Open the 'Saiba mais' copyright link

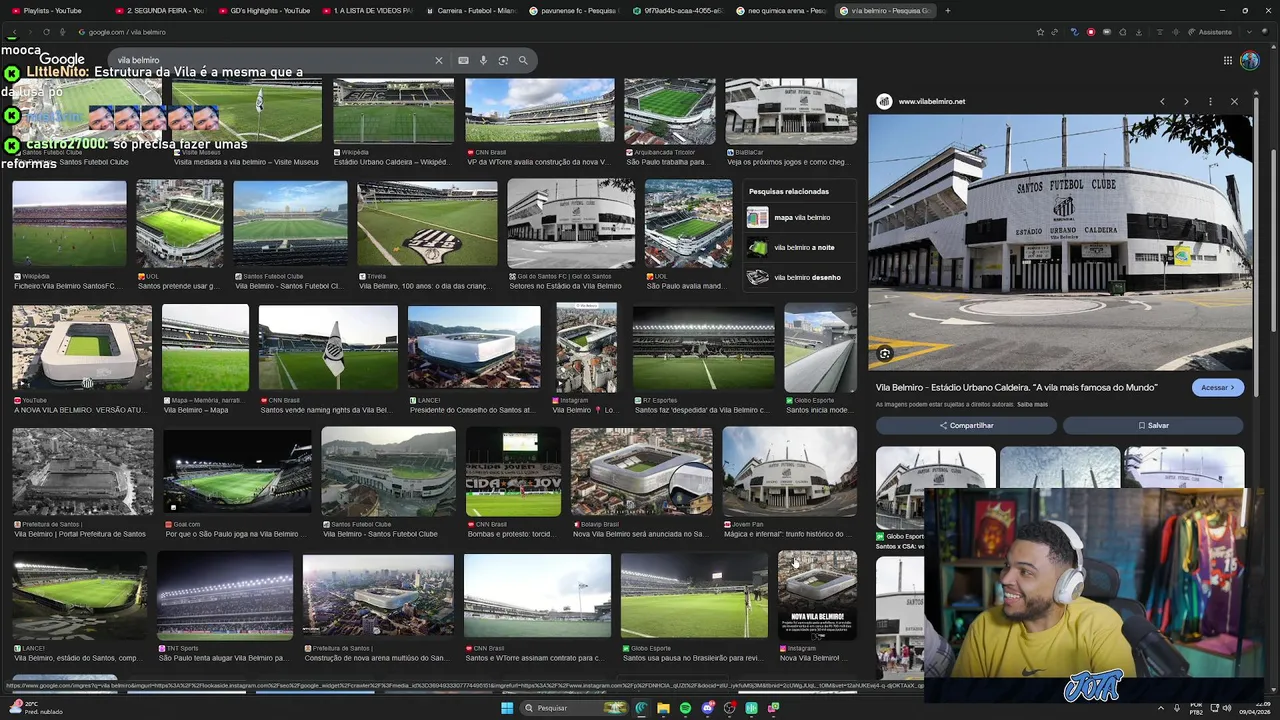coord(1032,405)
